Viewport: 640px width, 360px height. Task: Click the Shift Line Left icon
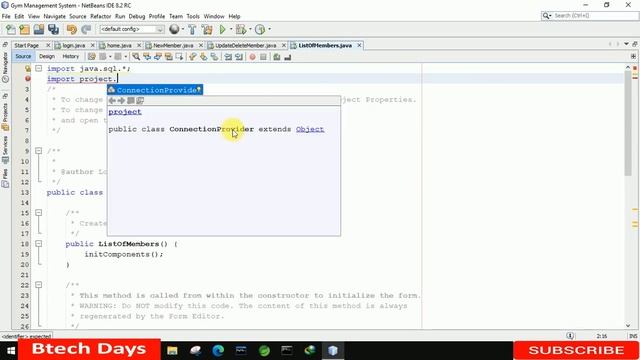(228, 57)
